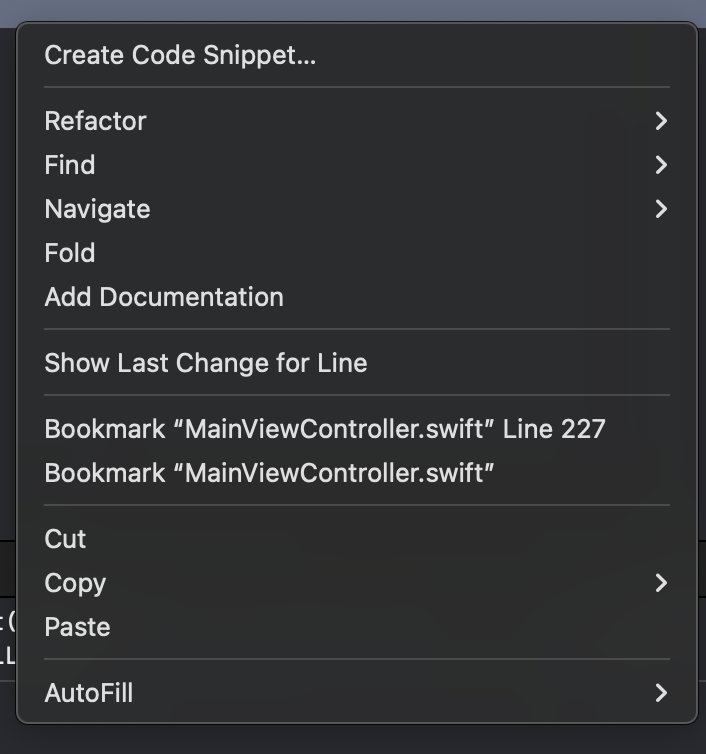
Task: Select the Find menu entry
Action: pos(70,165)
